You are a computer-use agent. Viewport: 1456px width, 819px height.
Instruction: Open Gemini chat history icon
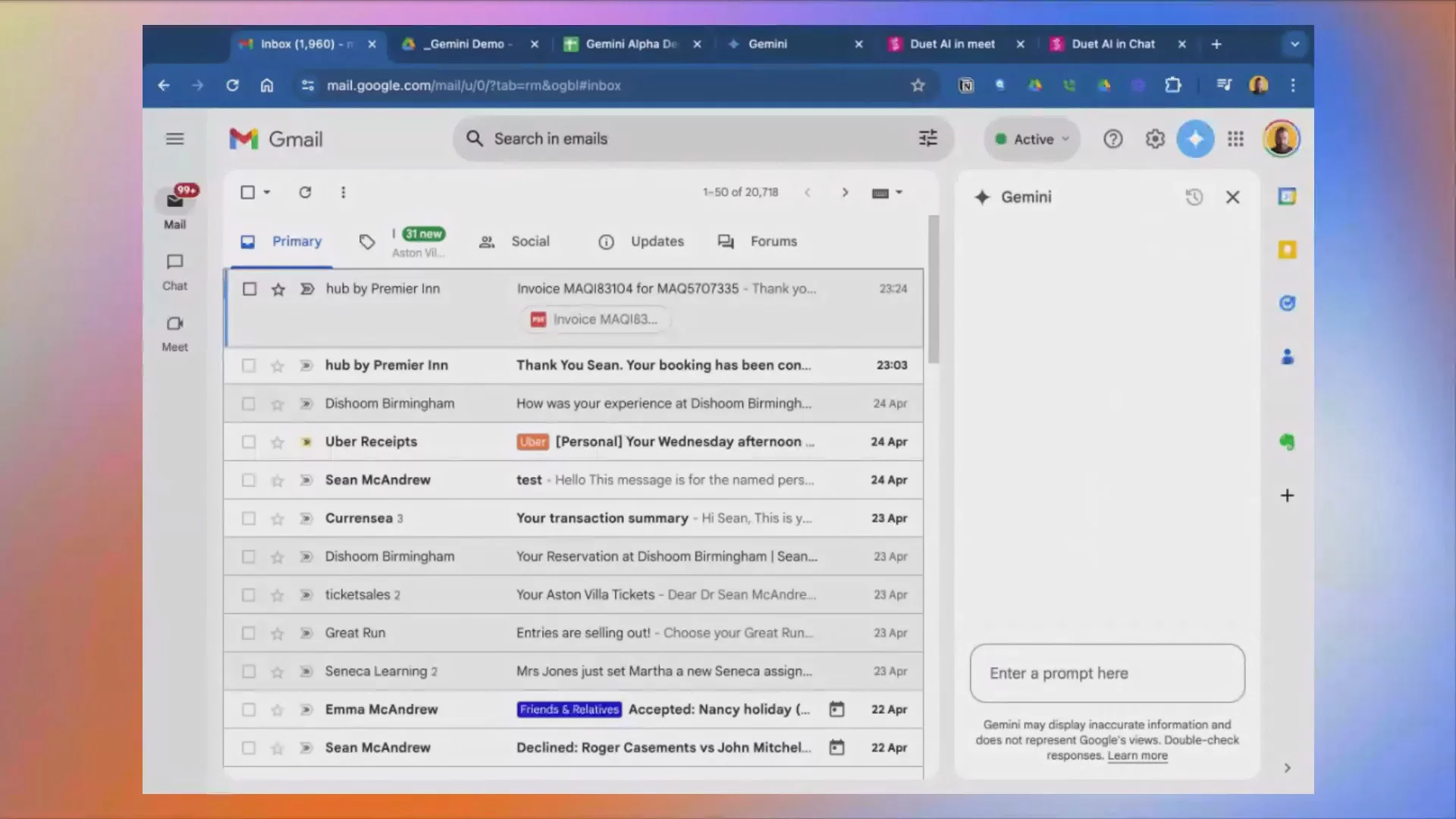[x=1194, y=197]
